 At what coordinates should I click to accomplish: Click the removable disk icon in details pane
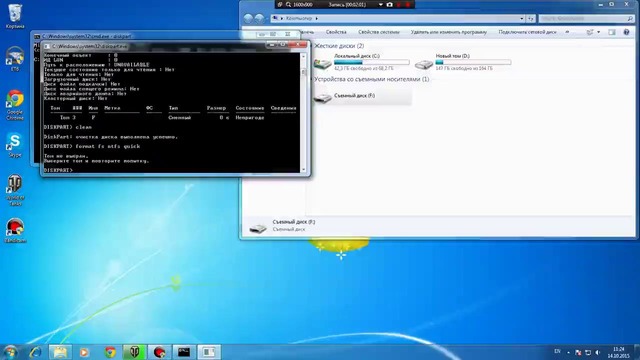pyautogui.click(x=258, y=227)
